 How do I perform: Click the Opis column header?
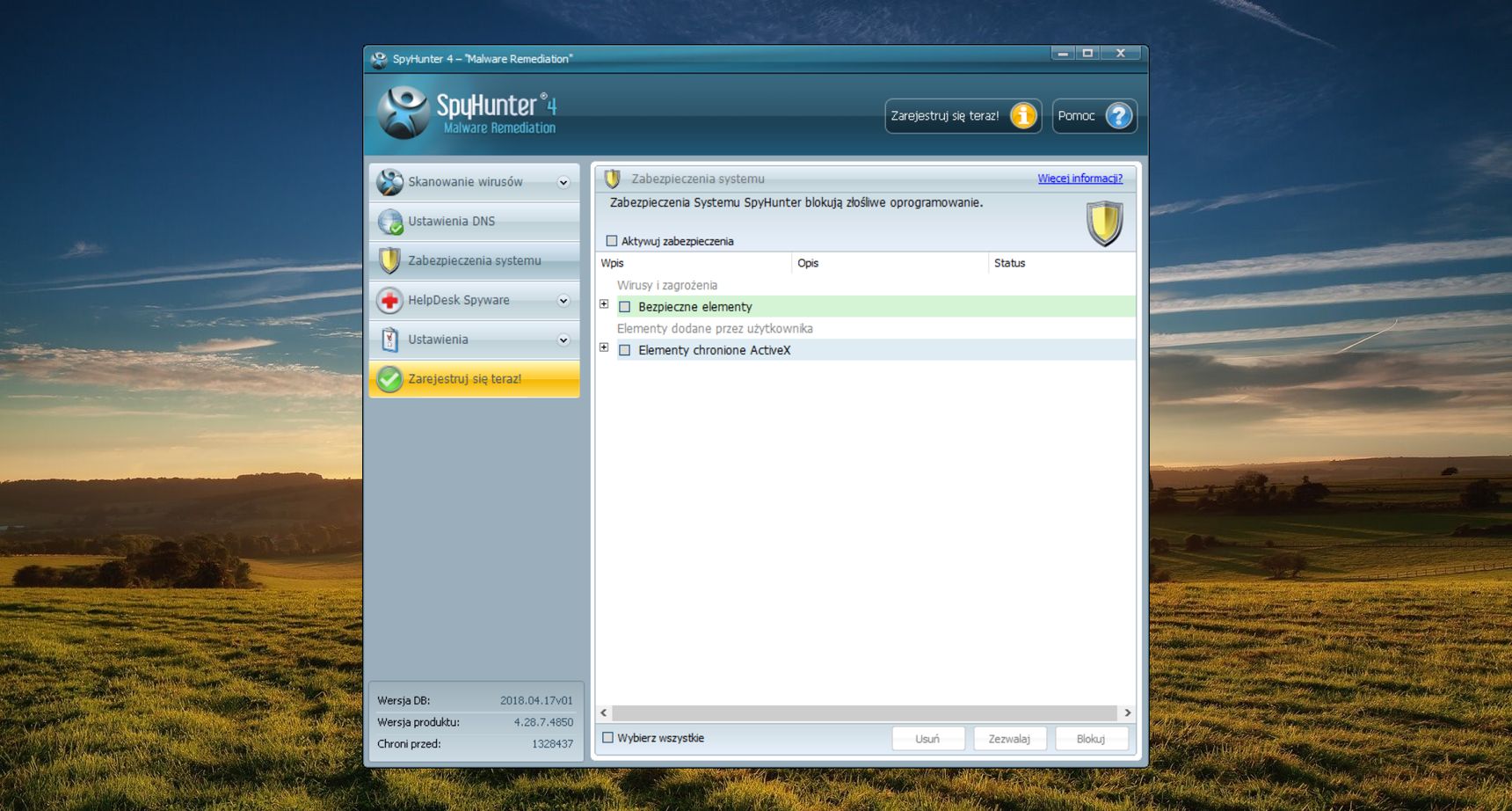click(x=890, y=263)
